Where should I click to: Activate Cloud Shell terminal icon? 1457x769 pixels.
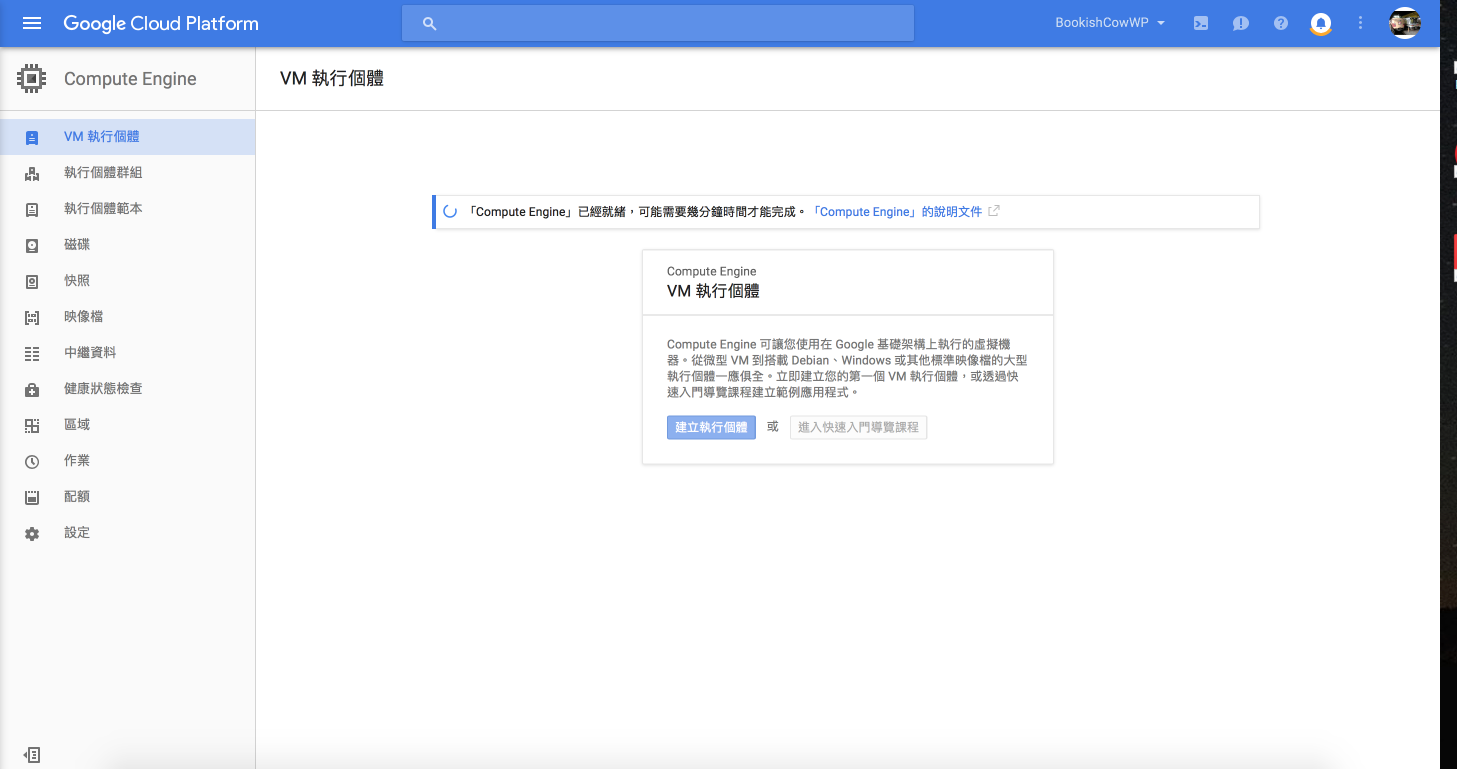(1201, 23)
